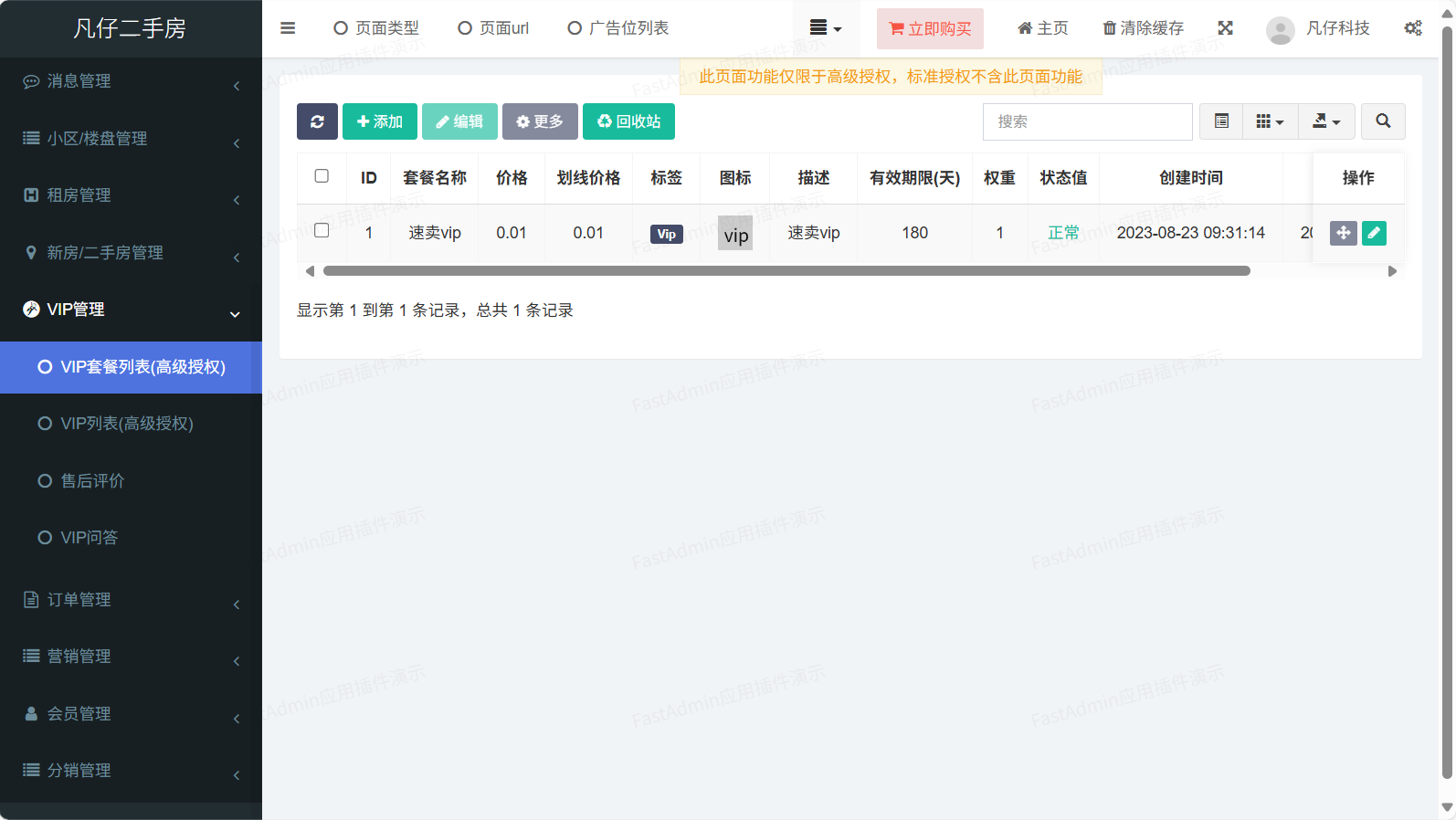Open the VIP列表(高级授权) menu item
This screenshot has width=1456, height=820.
coord(127,424)
